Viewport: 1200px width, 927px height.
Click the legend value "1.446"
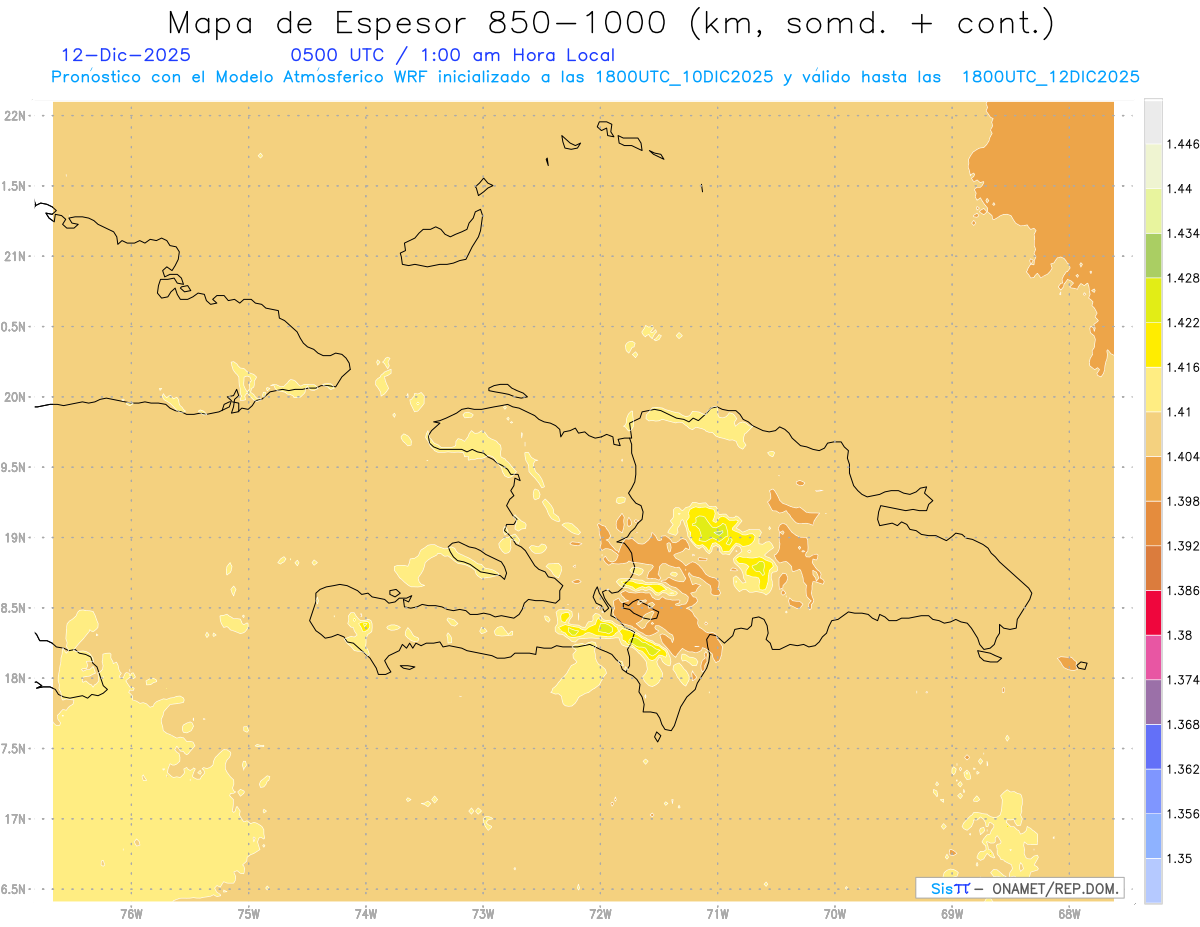click(1184, 144)
